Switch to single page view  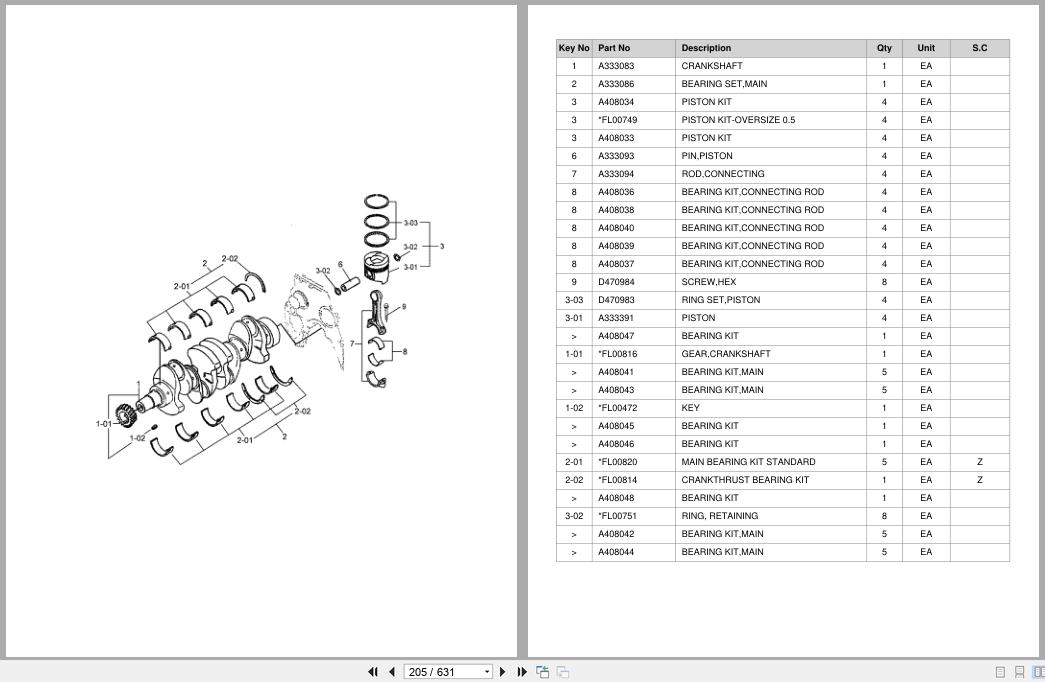tap(1000, 672)
